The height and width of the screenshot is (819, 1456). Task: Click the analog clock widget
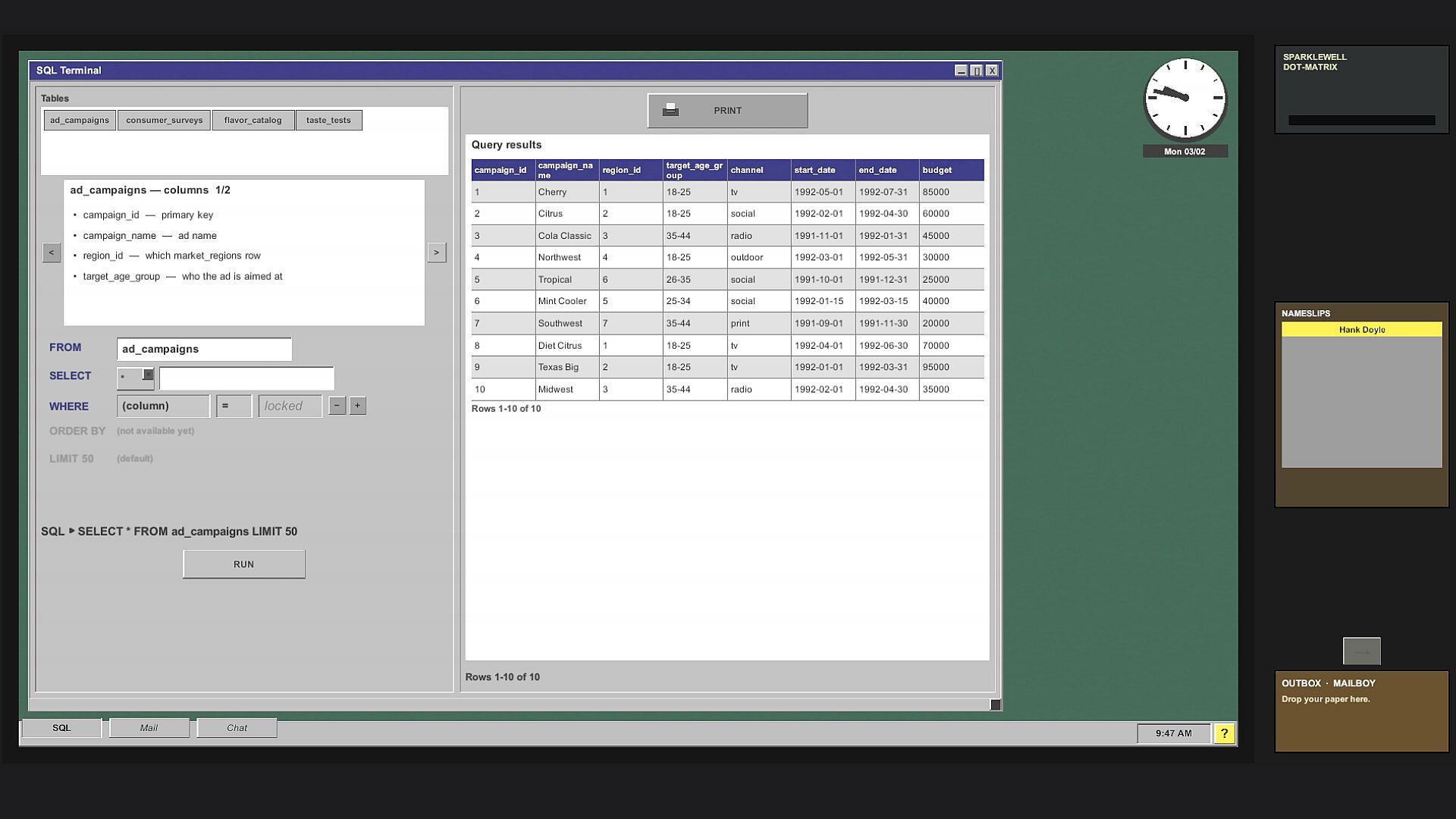[1185, 98]
